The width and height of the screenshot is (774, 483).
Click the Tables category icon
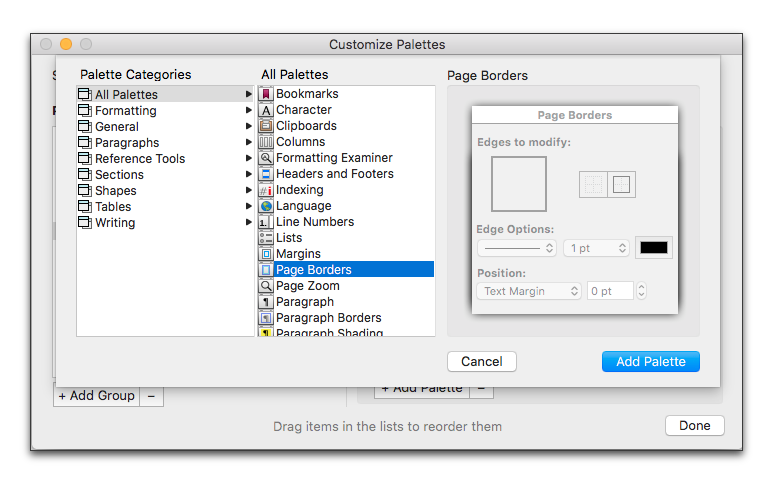coord(85,206)
